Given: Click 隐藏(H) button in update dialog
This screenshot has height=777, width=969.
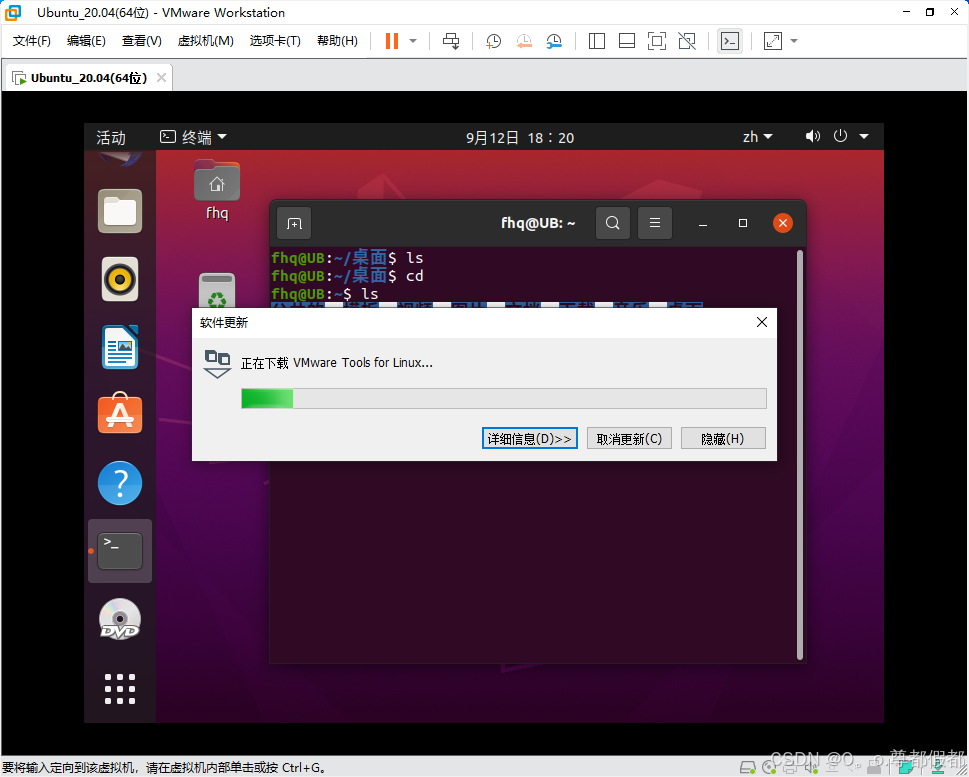Looking at the screenshot, I should pos(723,438).
